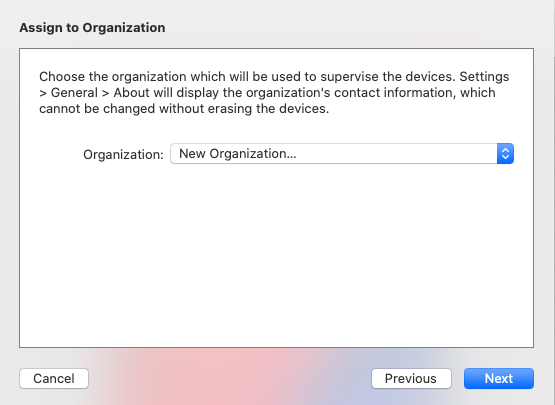Open the Organization pop-up menu

pos(342,154)
